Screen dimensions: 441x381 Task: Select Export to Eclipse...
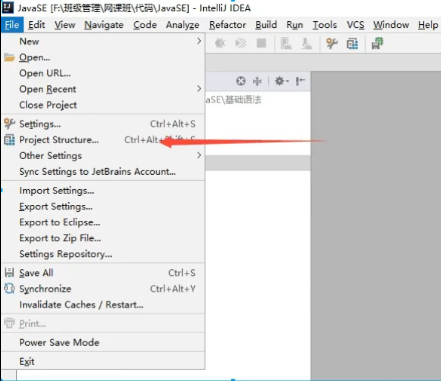coord(103,222)
